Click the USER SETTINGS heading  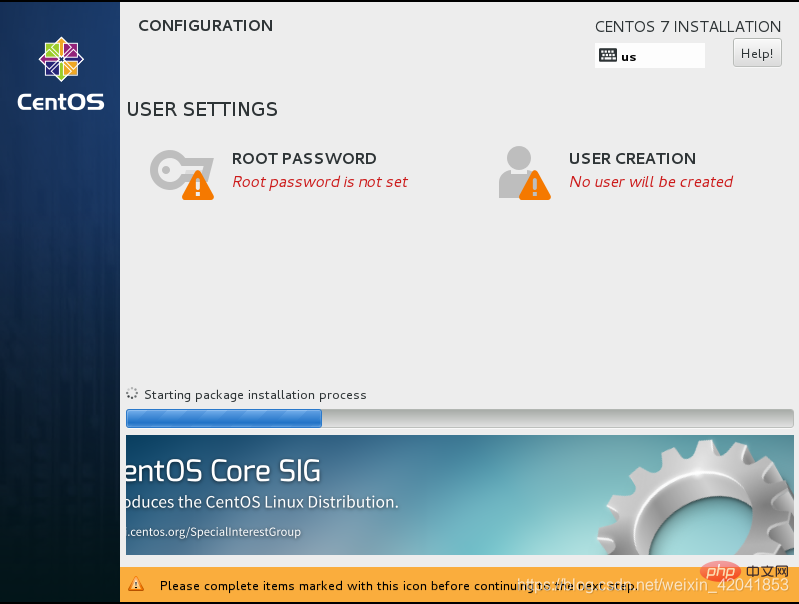tap(202, 109)
